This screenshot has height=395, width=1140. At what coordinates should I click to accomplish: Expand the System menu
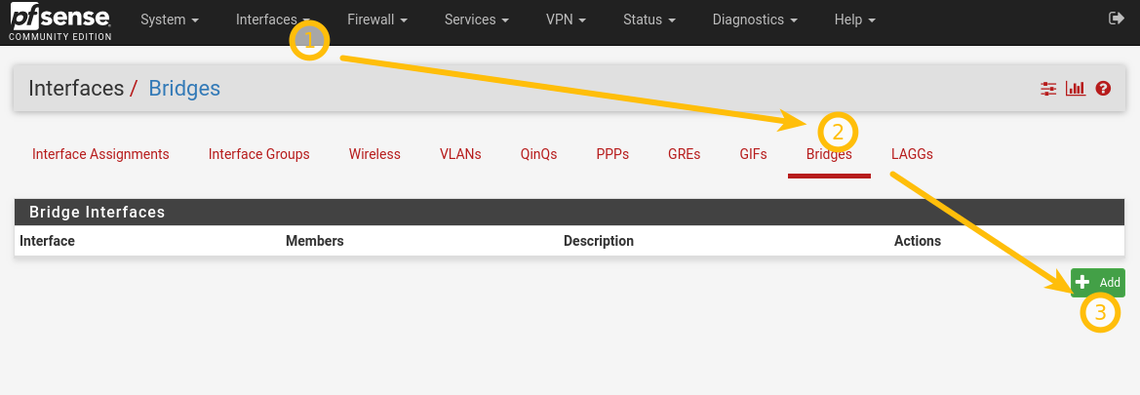click(169, 20)
